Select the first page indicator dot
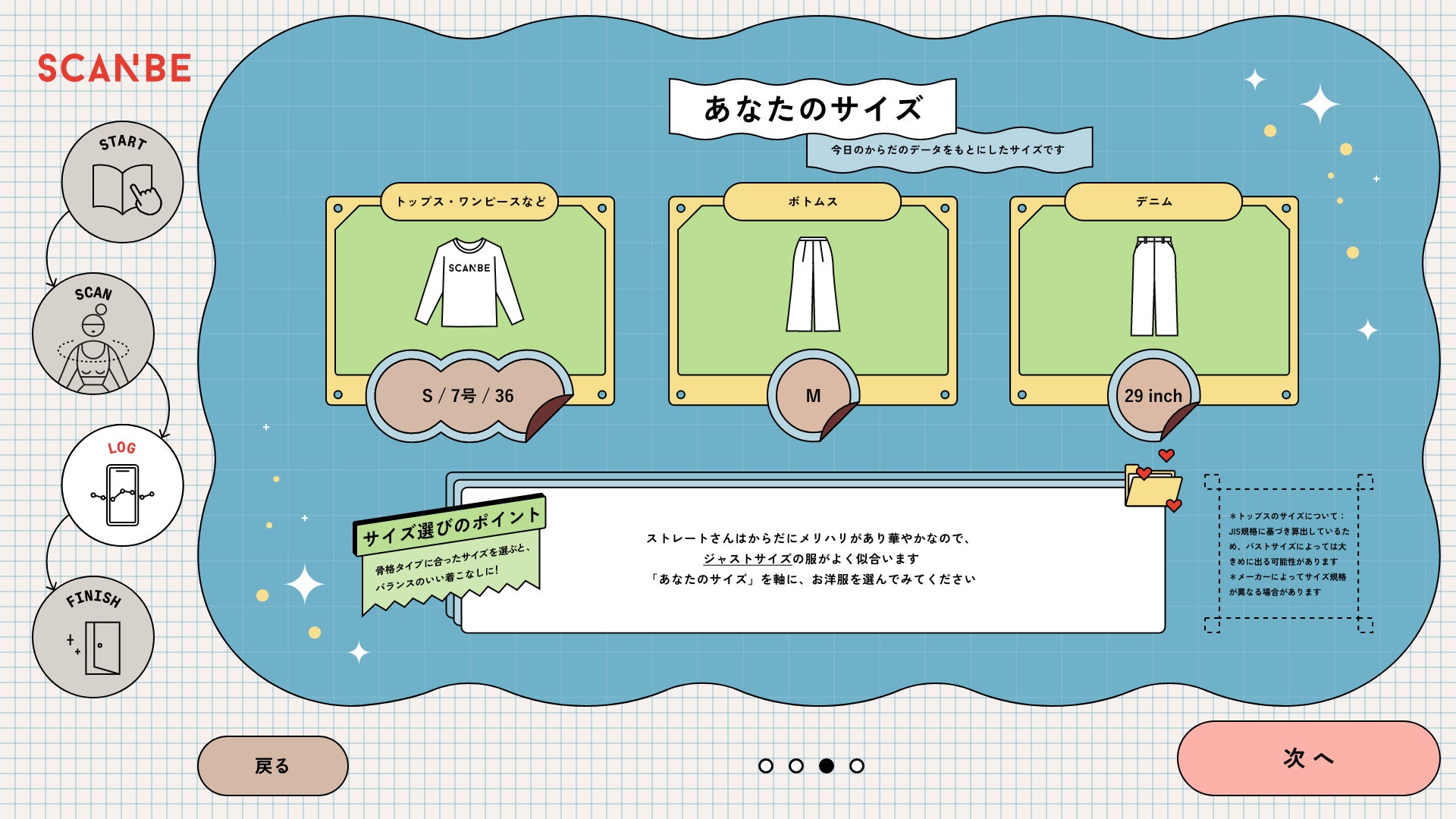 coord(766,766)
